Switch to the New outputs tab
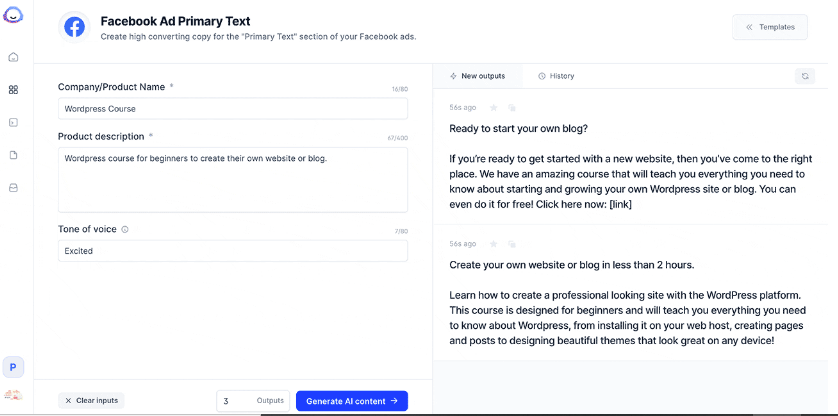The width and height of the screenshot is (838, 416). [x=477, y=76]
